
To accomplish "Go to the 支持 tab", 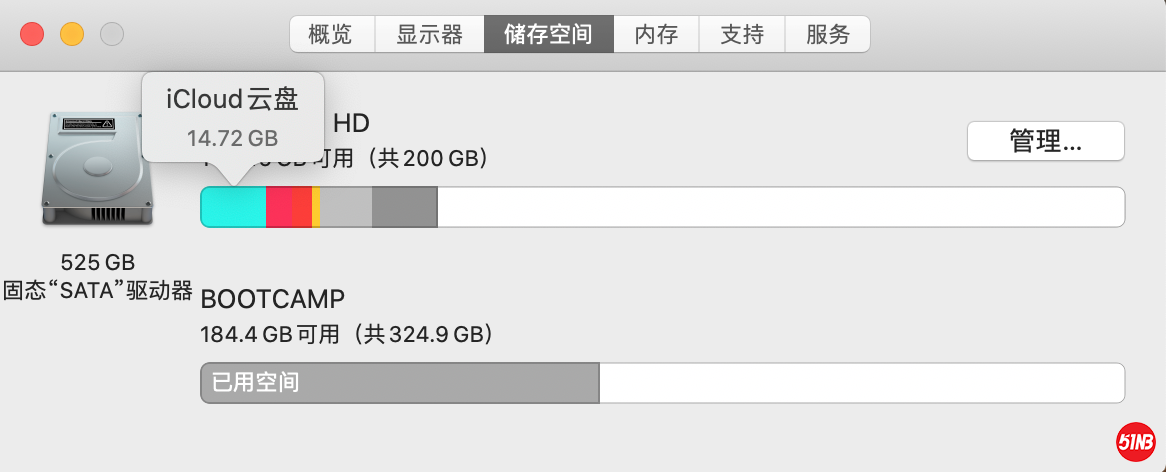I will tap(742, 35).
